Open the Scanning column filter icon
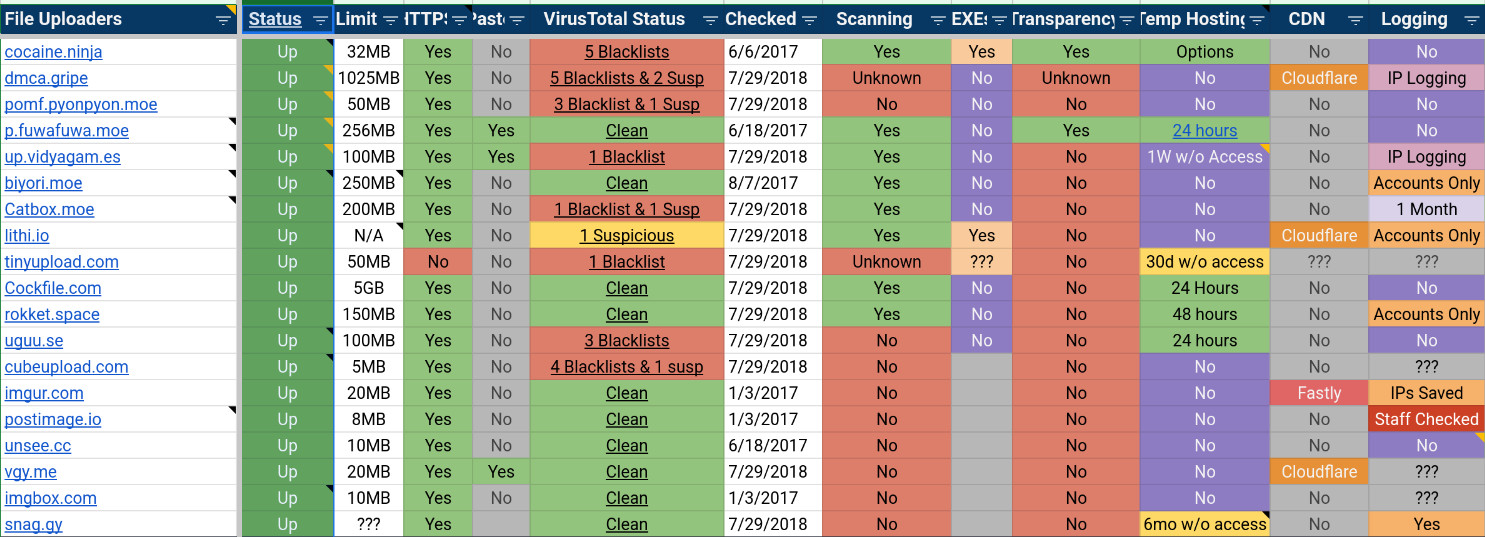Image resolution: width=1485 pixels, height=537 pixels. [938, 20]
